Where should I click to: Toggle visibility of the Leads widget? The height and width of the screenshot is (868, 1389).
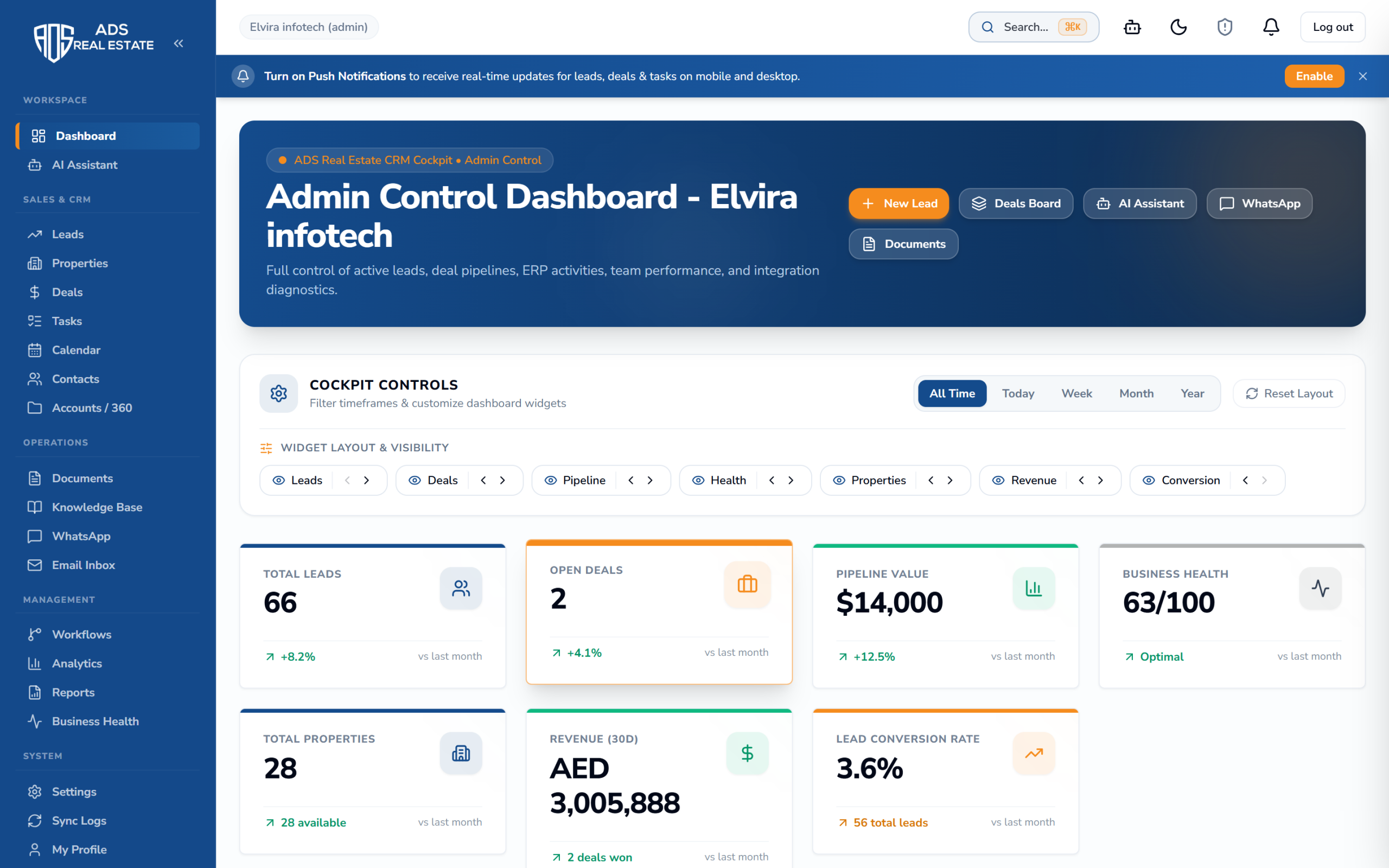click(279, 481)
